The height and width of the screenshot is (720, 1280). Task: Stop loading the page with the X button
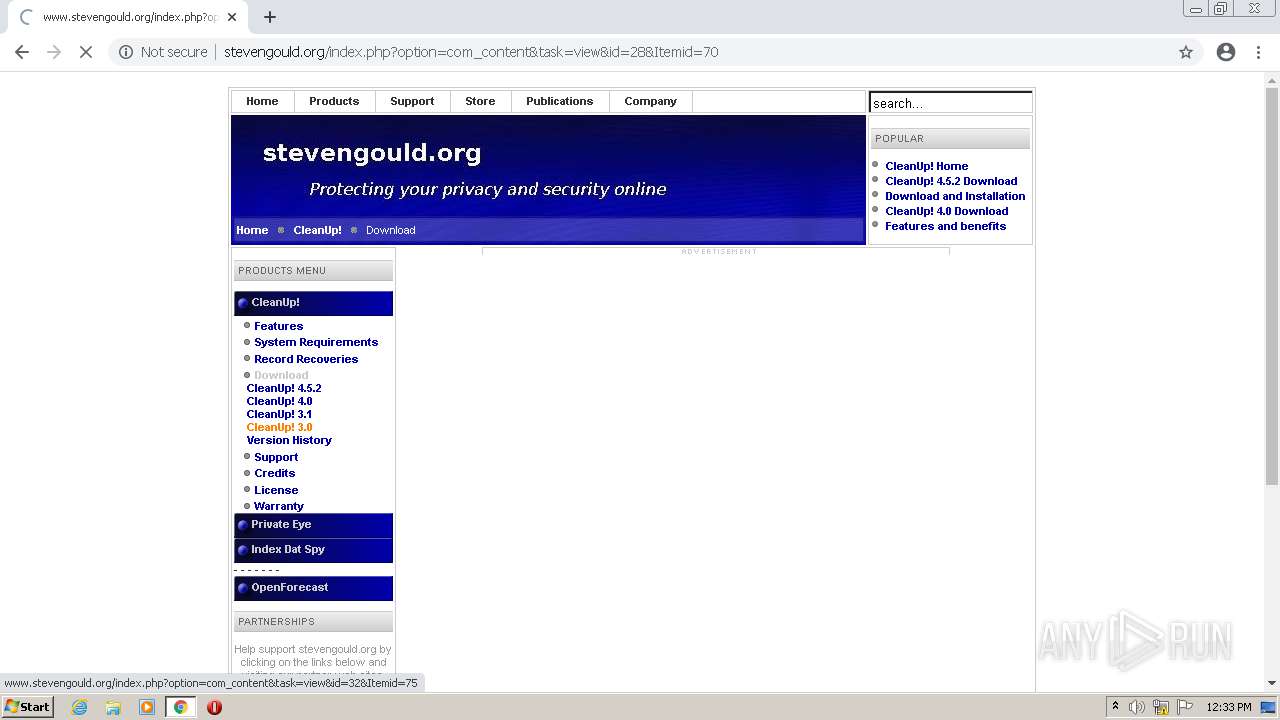click(86, 52)
